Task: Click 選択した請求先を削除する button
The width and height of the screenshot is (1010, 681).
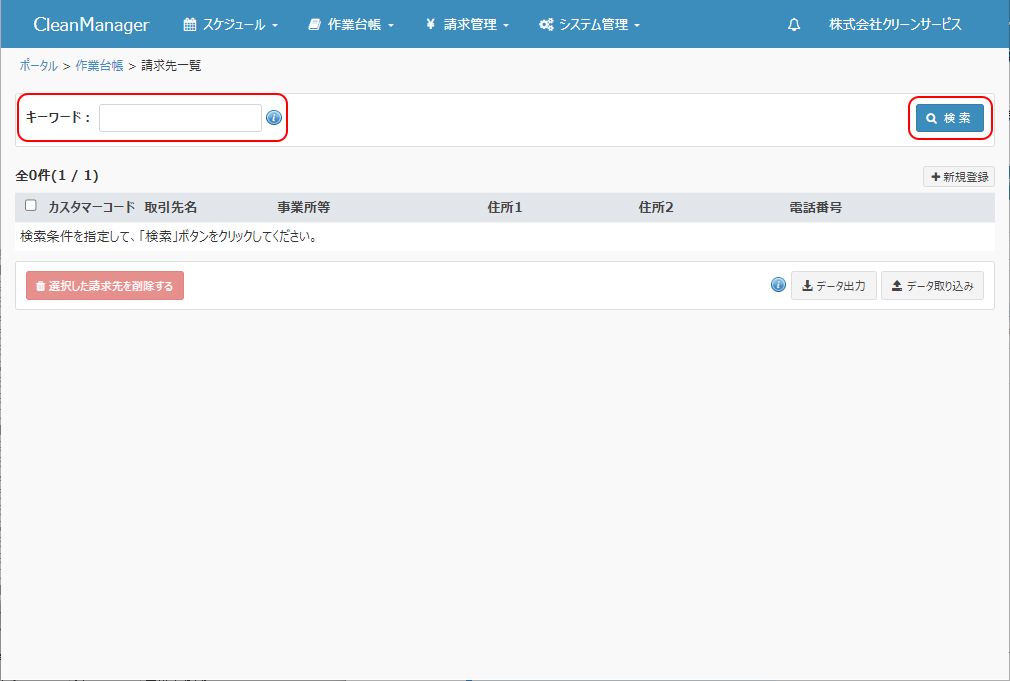Action: [105, 286]
